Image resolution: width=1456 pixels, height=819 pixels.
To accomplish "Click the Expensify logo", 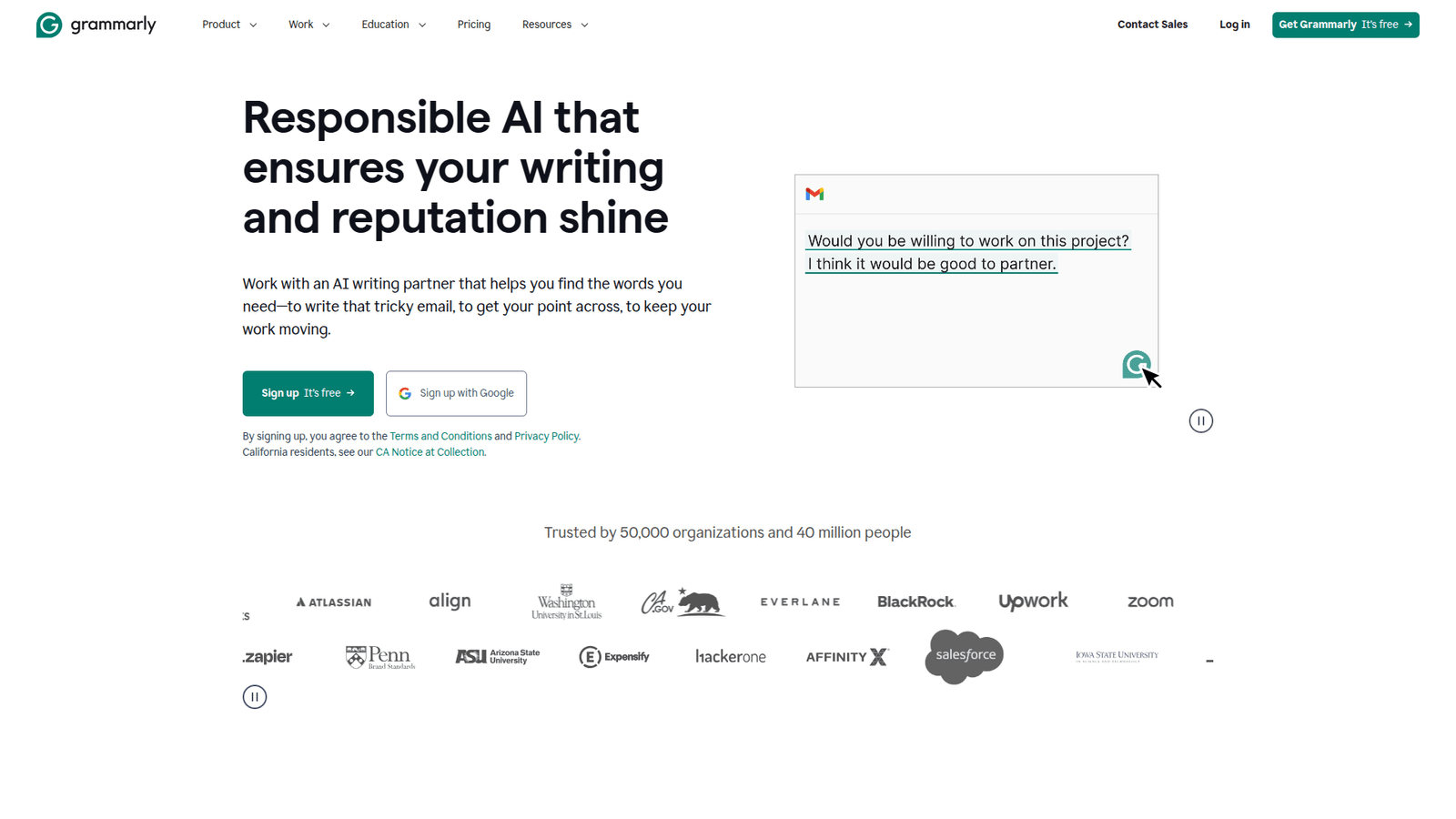I will 614,656.
